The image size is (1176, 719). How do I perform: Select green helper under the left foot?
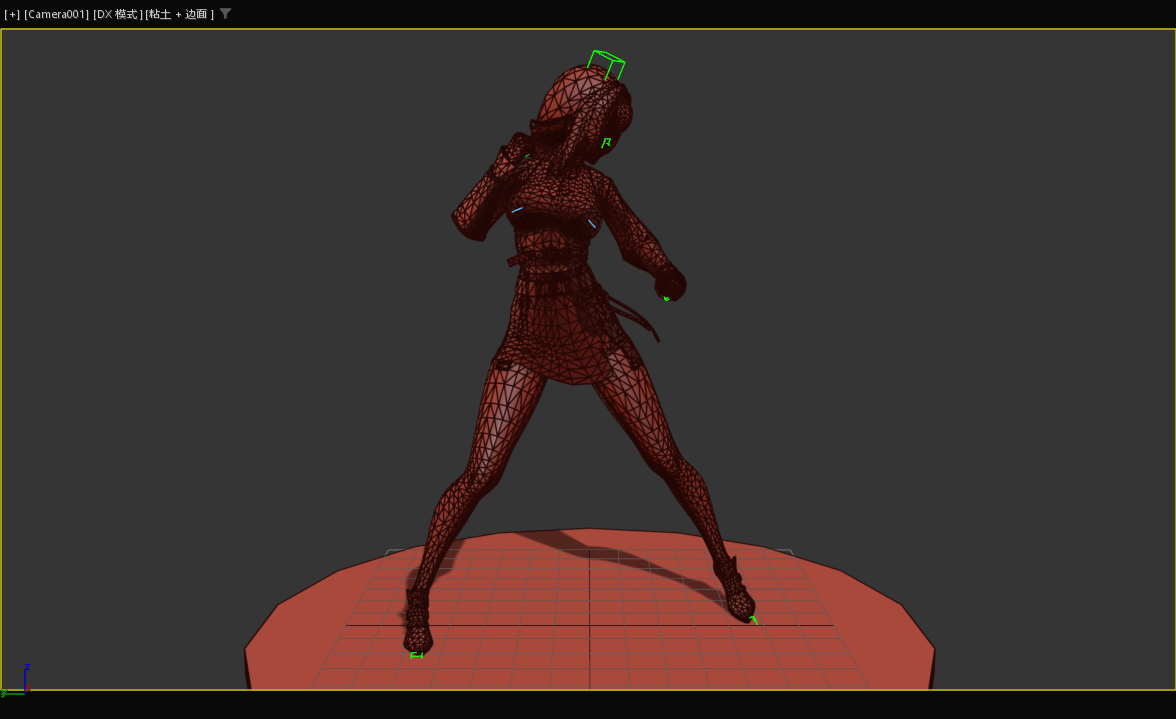pyautogui.click(x=417, y=655)
